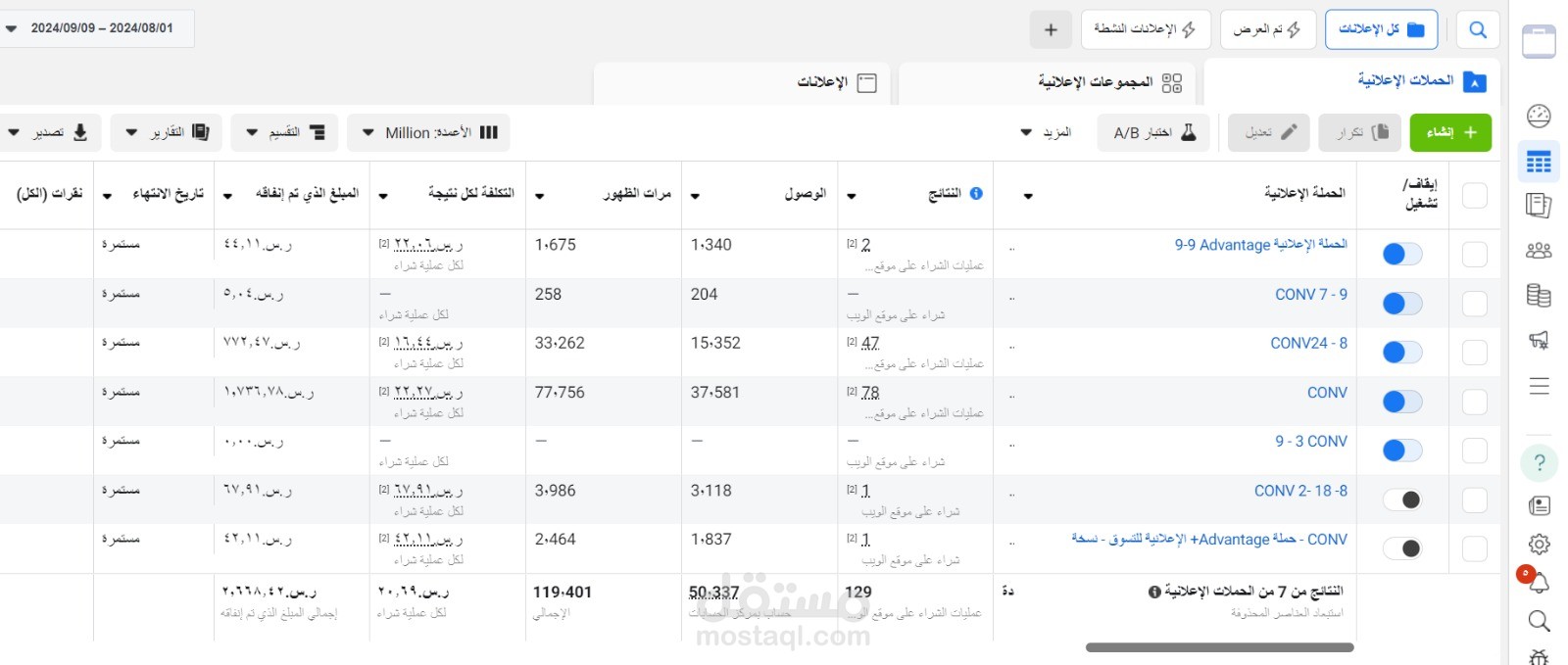
Task: Open dropdown arrow of مرات الظهور column header
Action: tap(539, 196)
